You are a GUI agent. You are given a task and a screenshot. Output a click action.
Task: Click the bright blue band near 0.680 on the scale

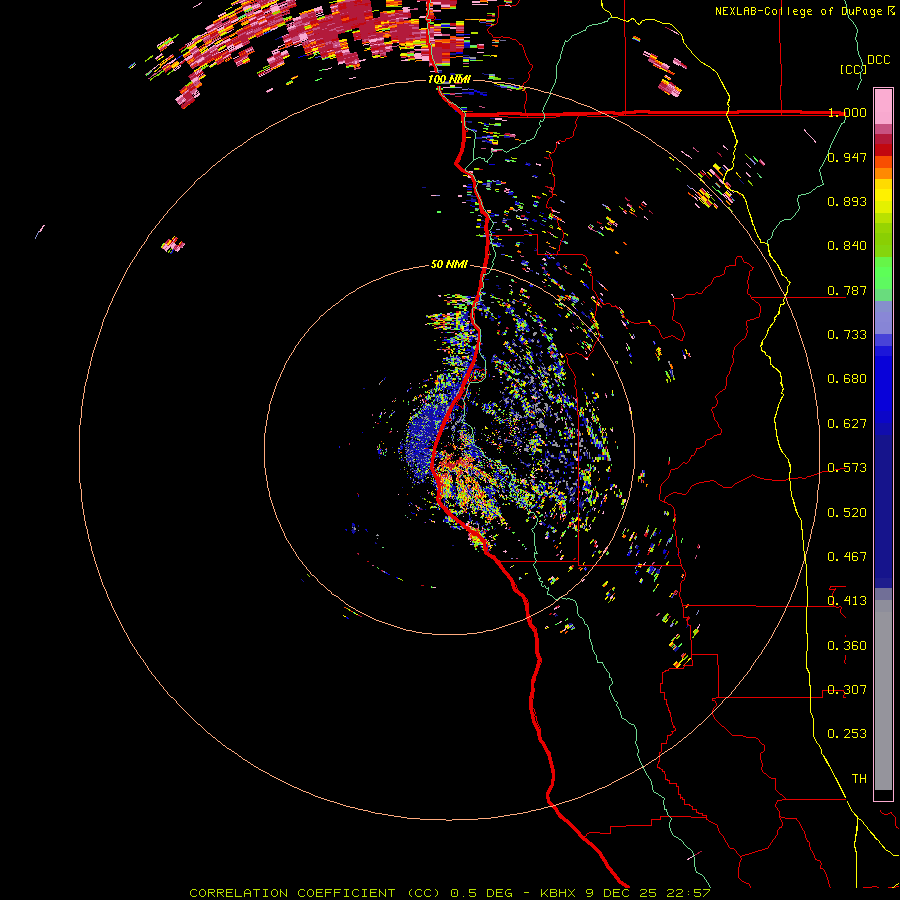883,390
